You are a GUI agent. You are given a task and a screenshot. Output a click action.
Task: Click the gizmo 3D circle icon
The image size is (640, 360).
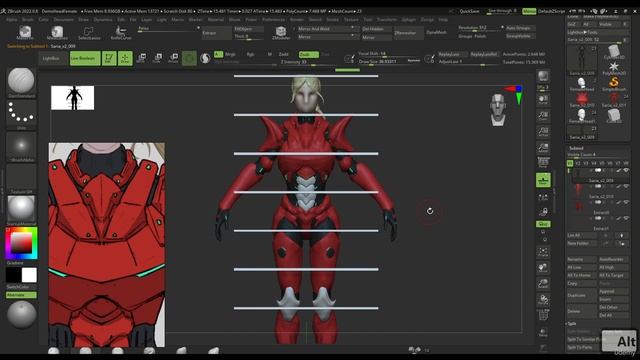pos(189,58)
